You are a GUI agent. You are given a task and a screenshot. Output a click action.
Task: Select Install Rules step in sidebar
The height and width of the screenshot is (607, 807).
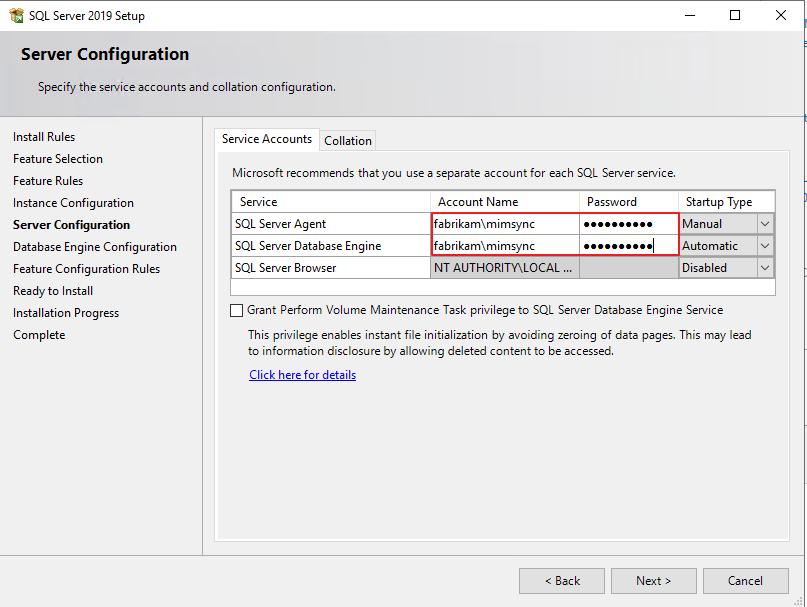click(44, 137)
